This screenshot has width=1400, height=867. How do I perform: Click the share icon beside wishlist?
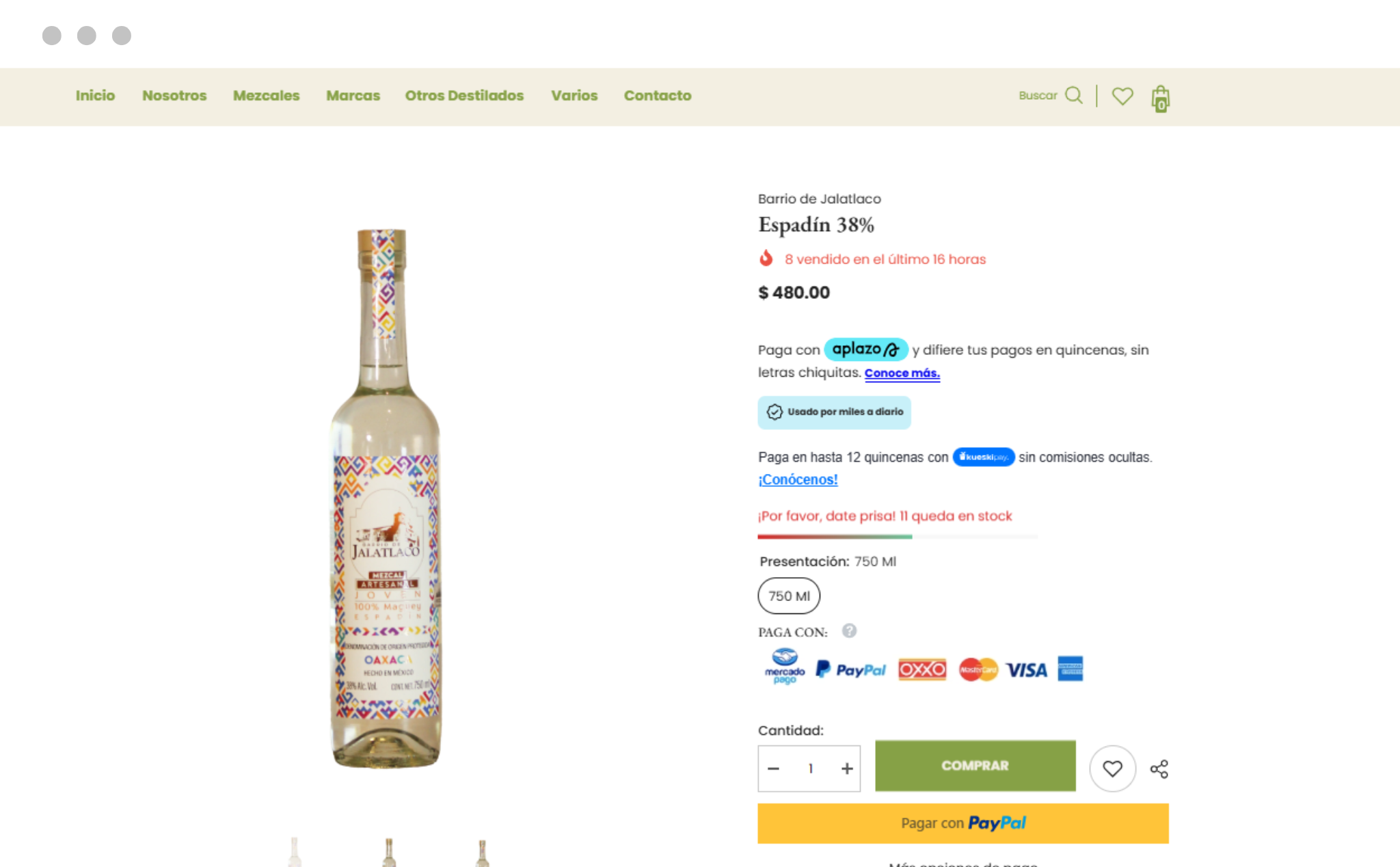(1159, 769)
